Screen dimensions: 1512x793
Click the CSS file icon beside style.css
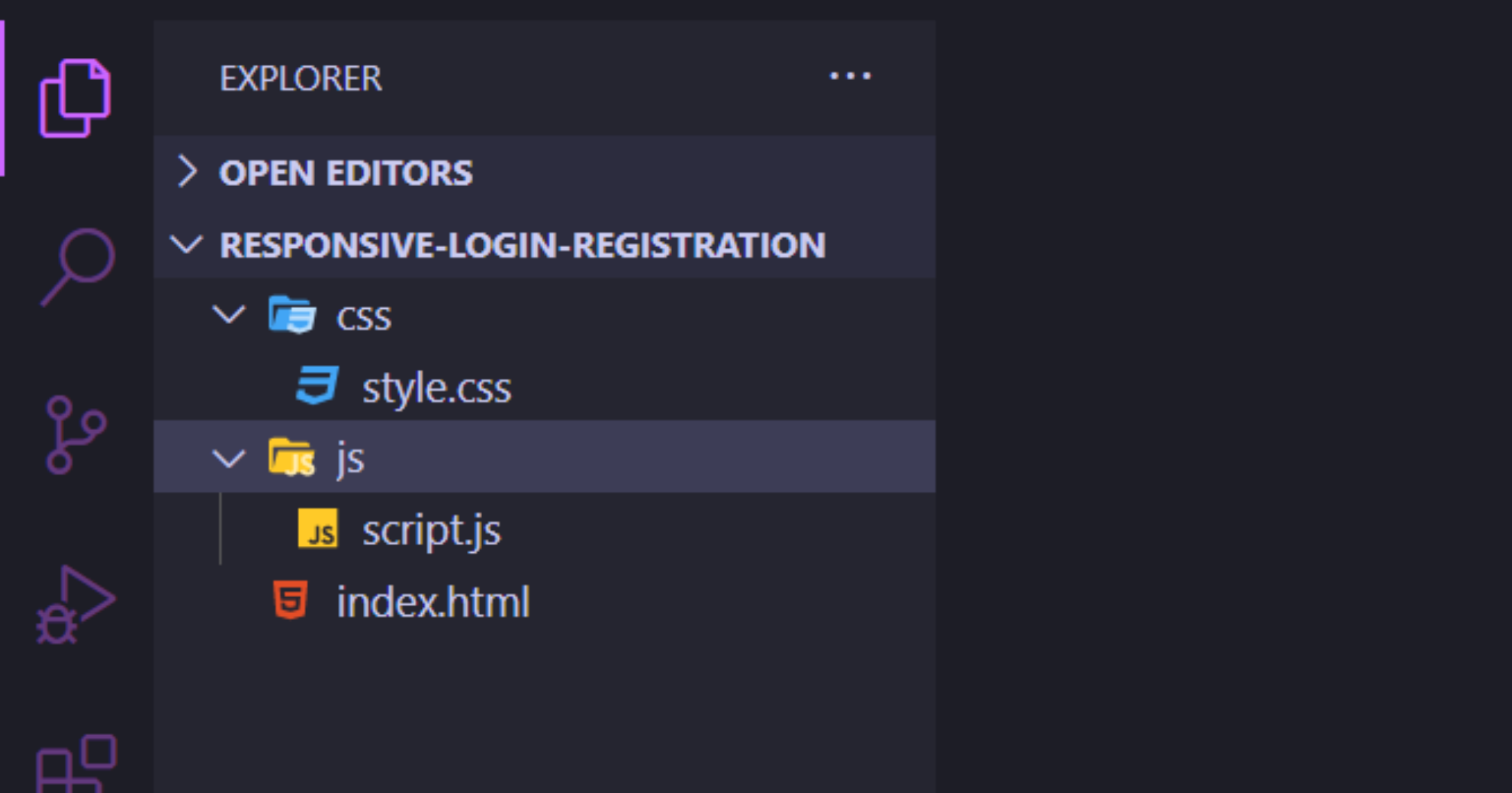317,387
